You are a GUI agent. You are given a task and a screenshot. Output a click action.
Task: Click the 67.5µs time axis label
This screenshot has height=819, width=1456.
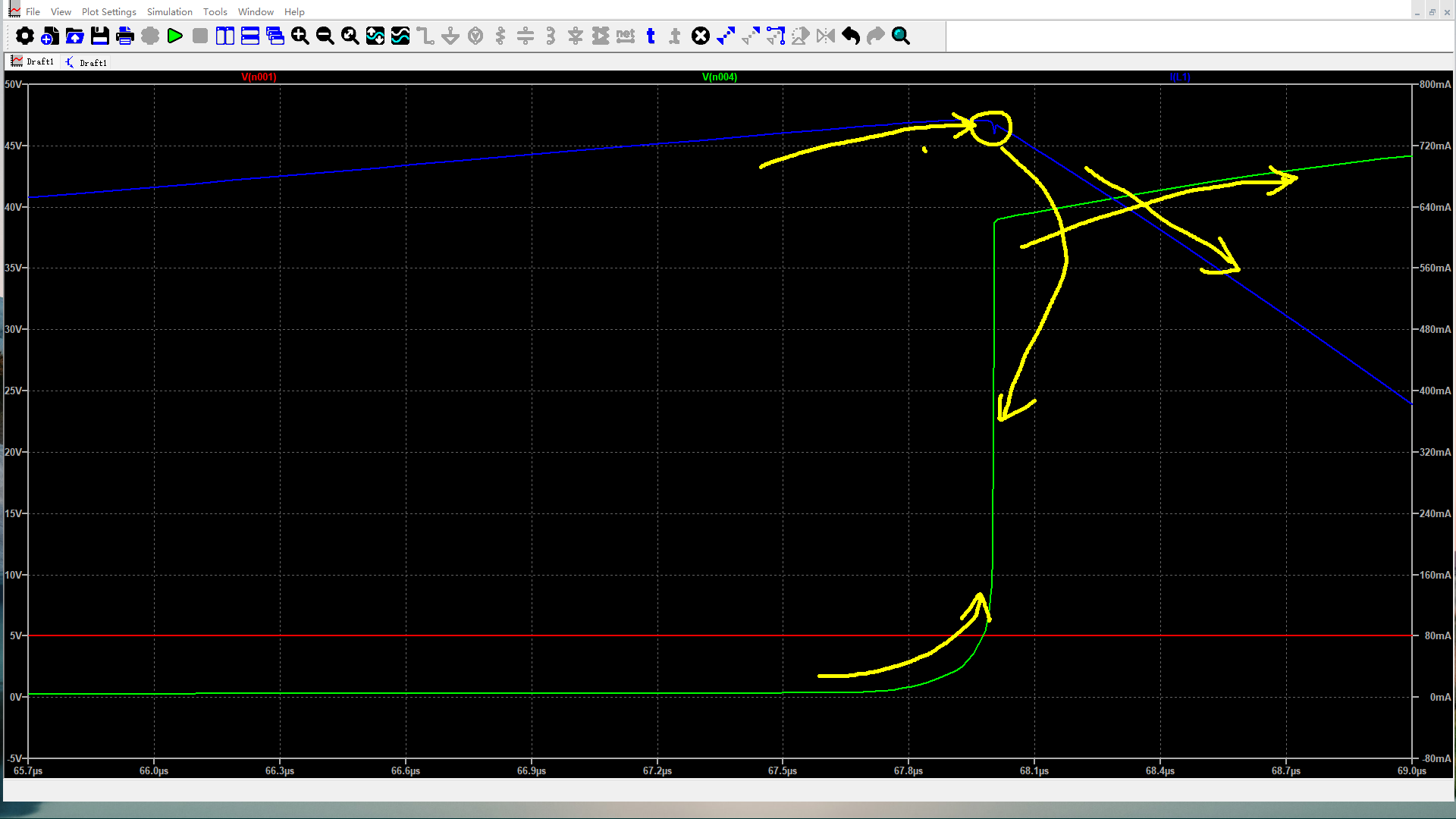(x=783, y=770)
